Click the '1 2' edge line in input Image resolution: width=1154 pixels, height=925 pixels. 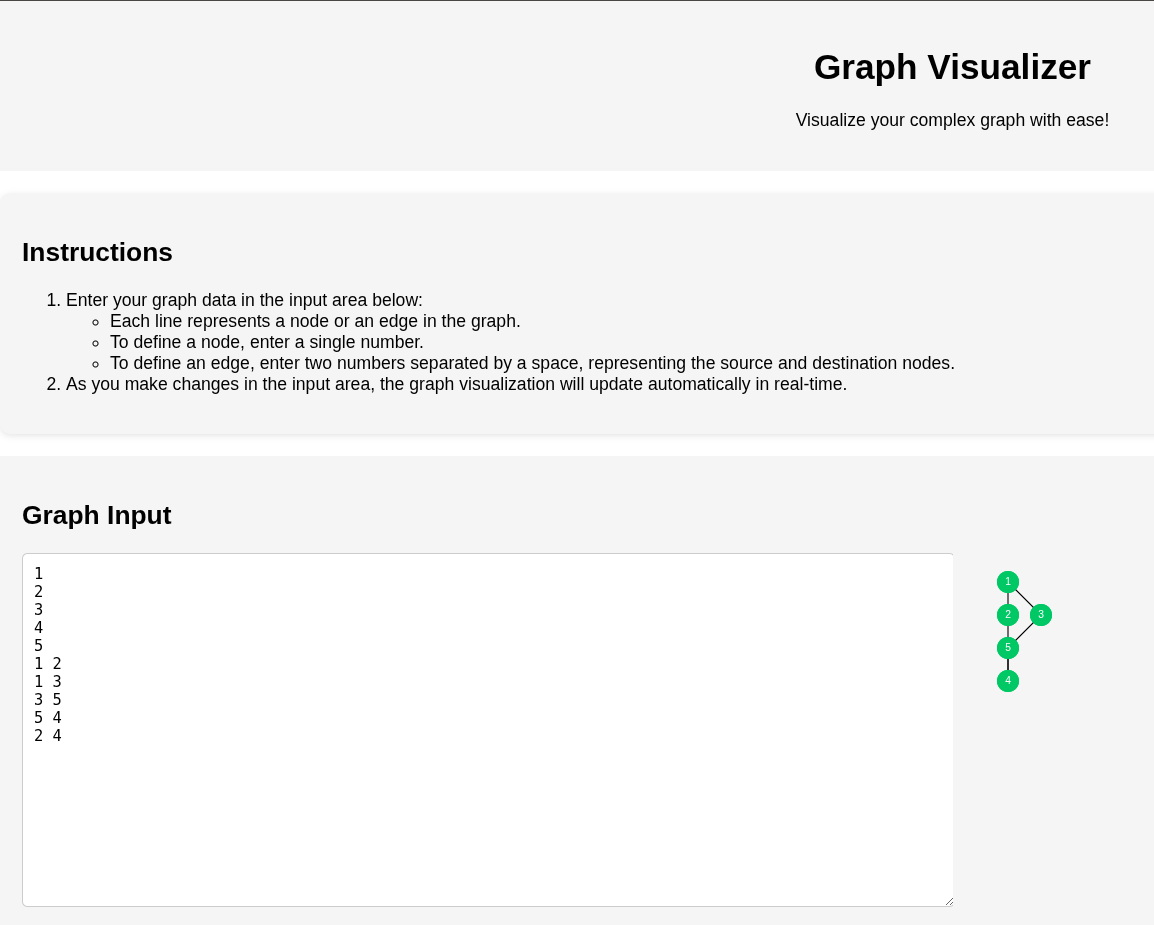tap(48, 664)
